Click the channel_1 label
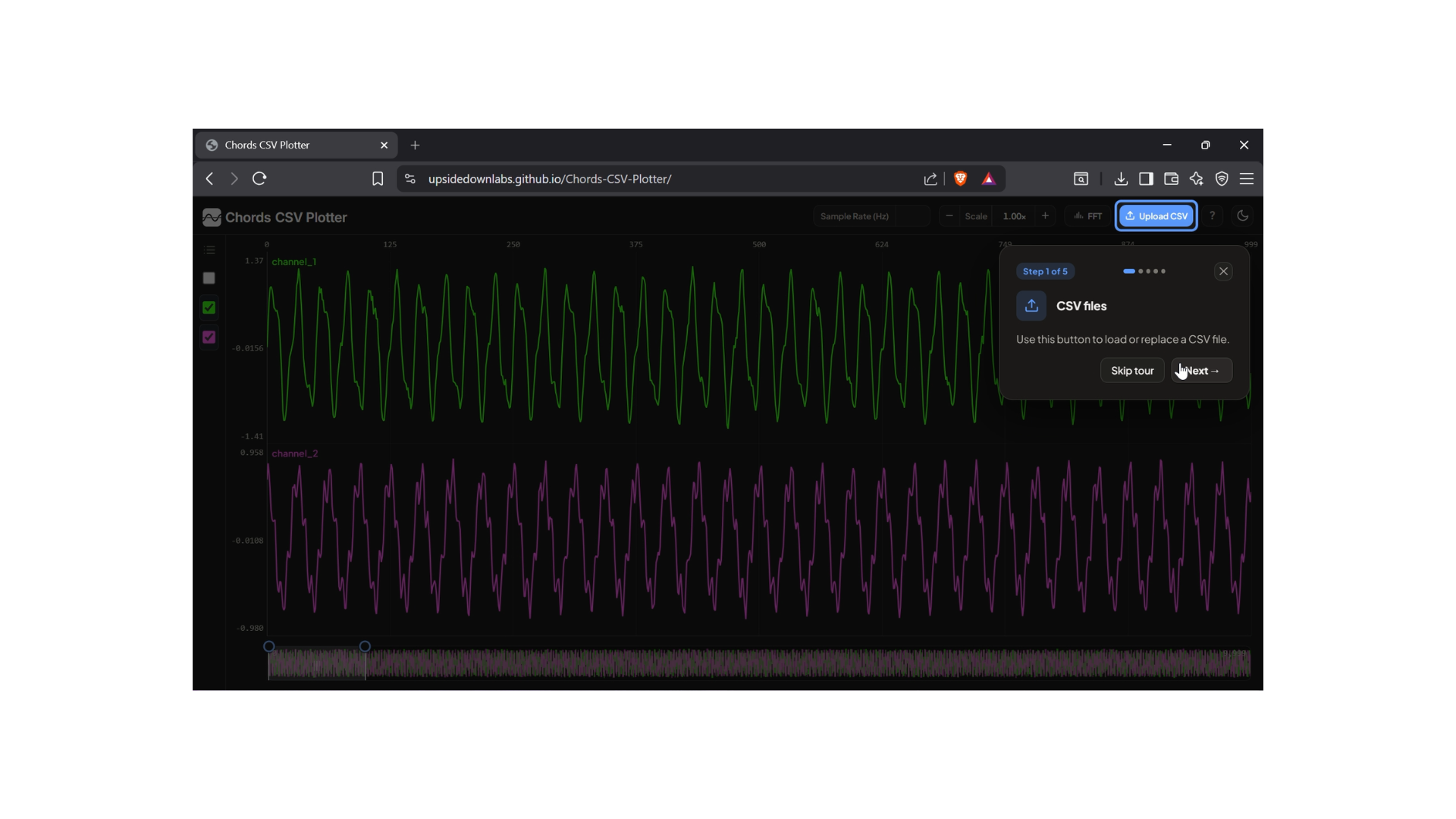Screen dimensions: 1456x819 point(294,262)
